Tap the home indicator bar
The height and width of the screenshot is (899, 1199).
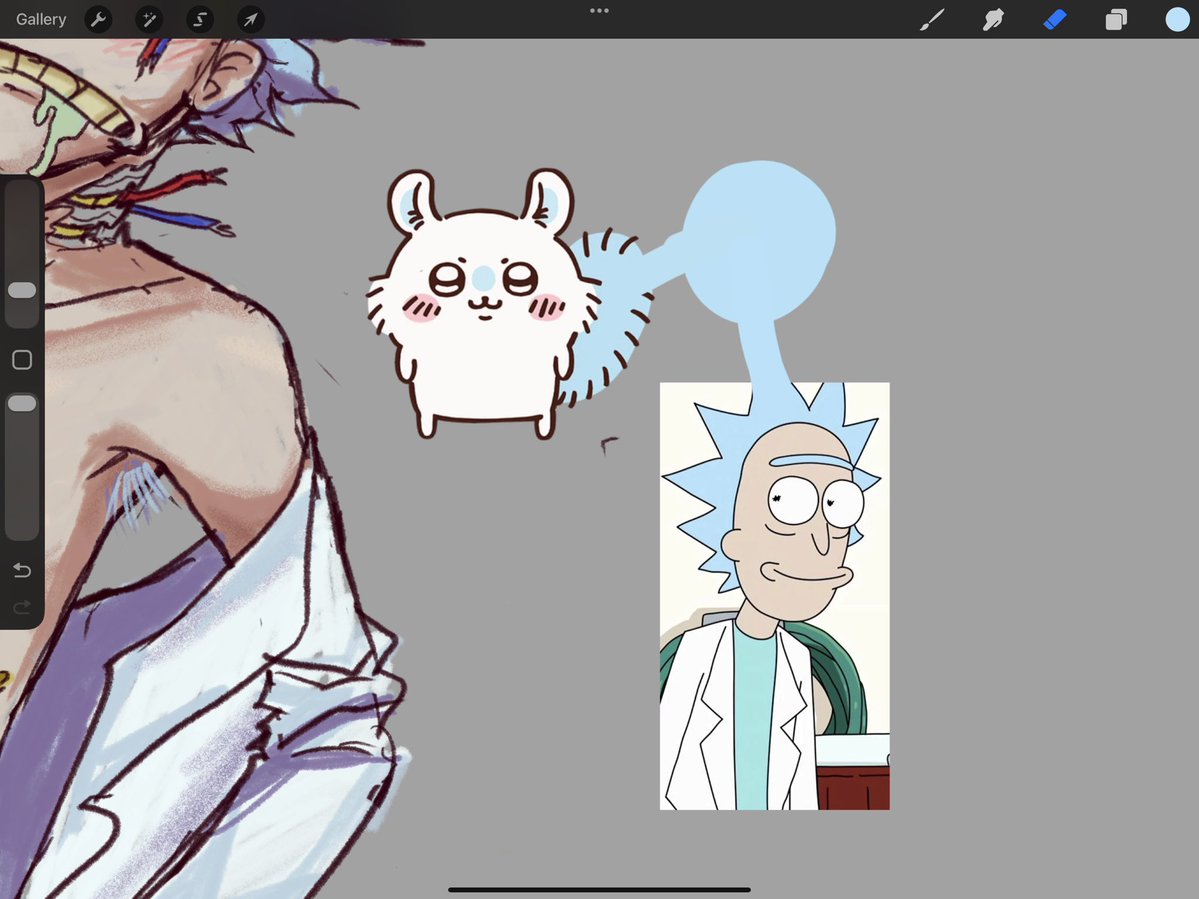coord(600,890)
